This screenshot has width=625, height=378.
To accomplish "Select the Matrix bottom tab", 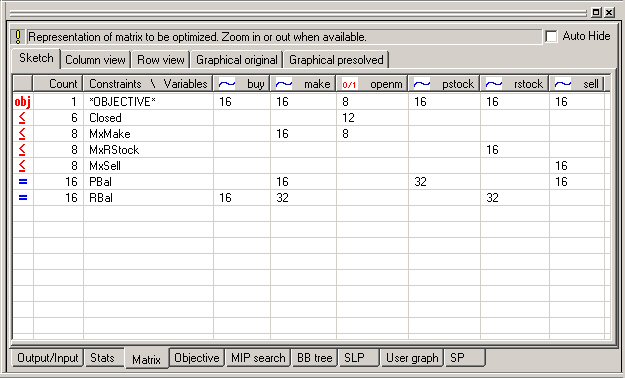I will pos(146,359).
